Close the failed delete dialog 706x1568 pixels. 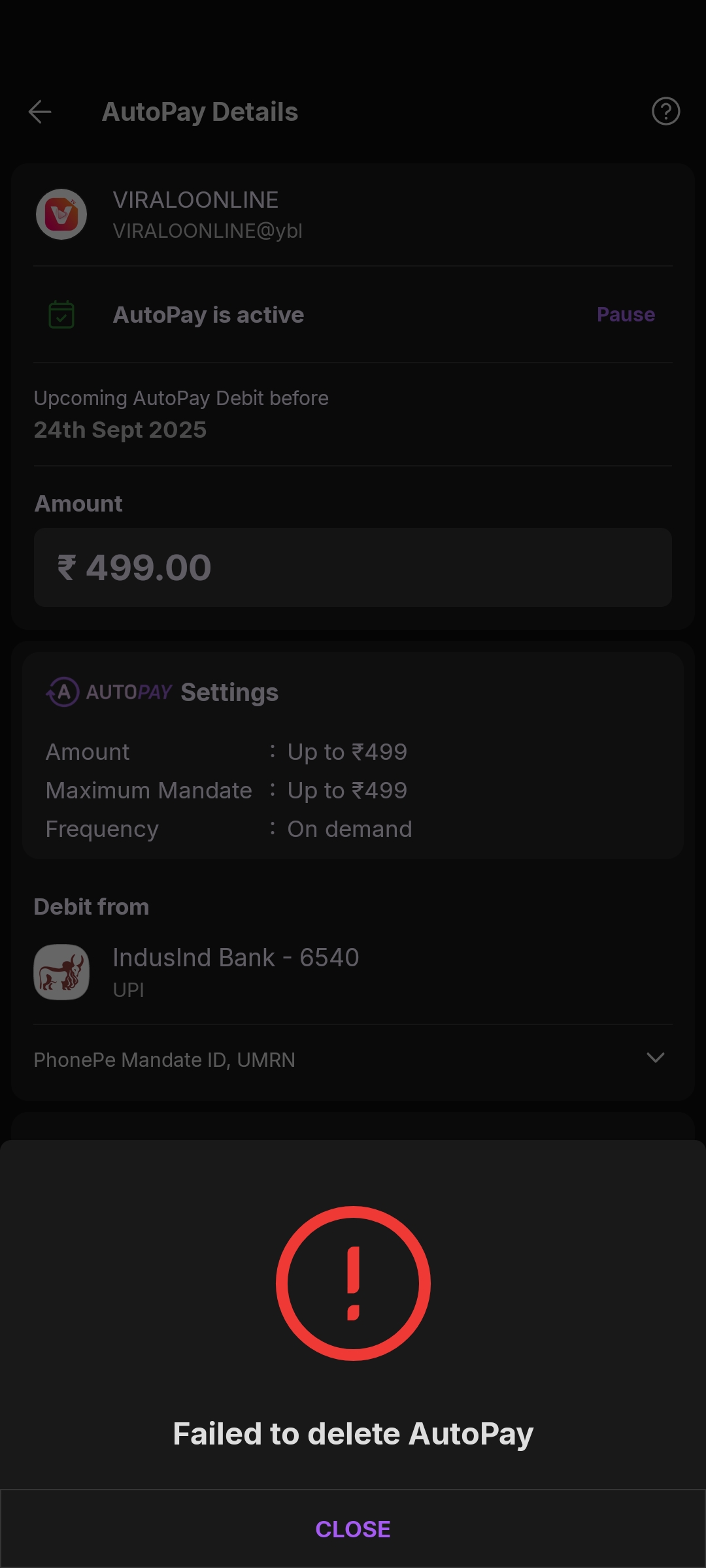coord(353,1529)
